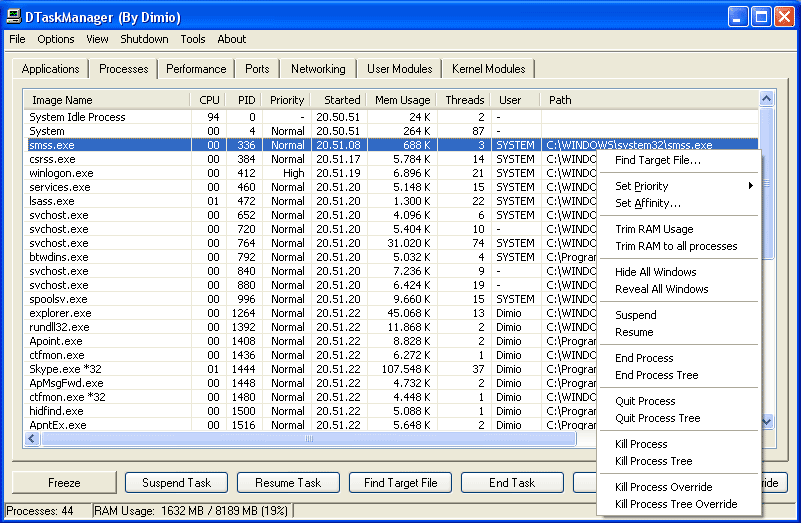Sort processes by CPU column header

click(x=209, y=100)
